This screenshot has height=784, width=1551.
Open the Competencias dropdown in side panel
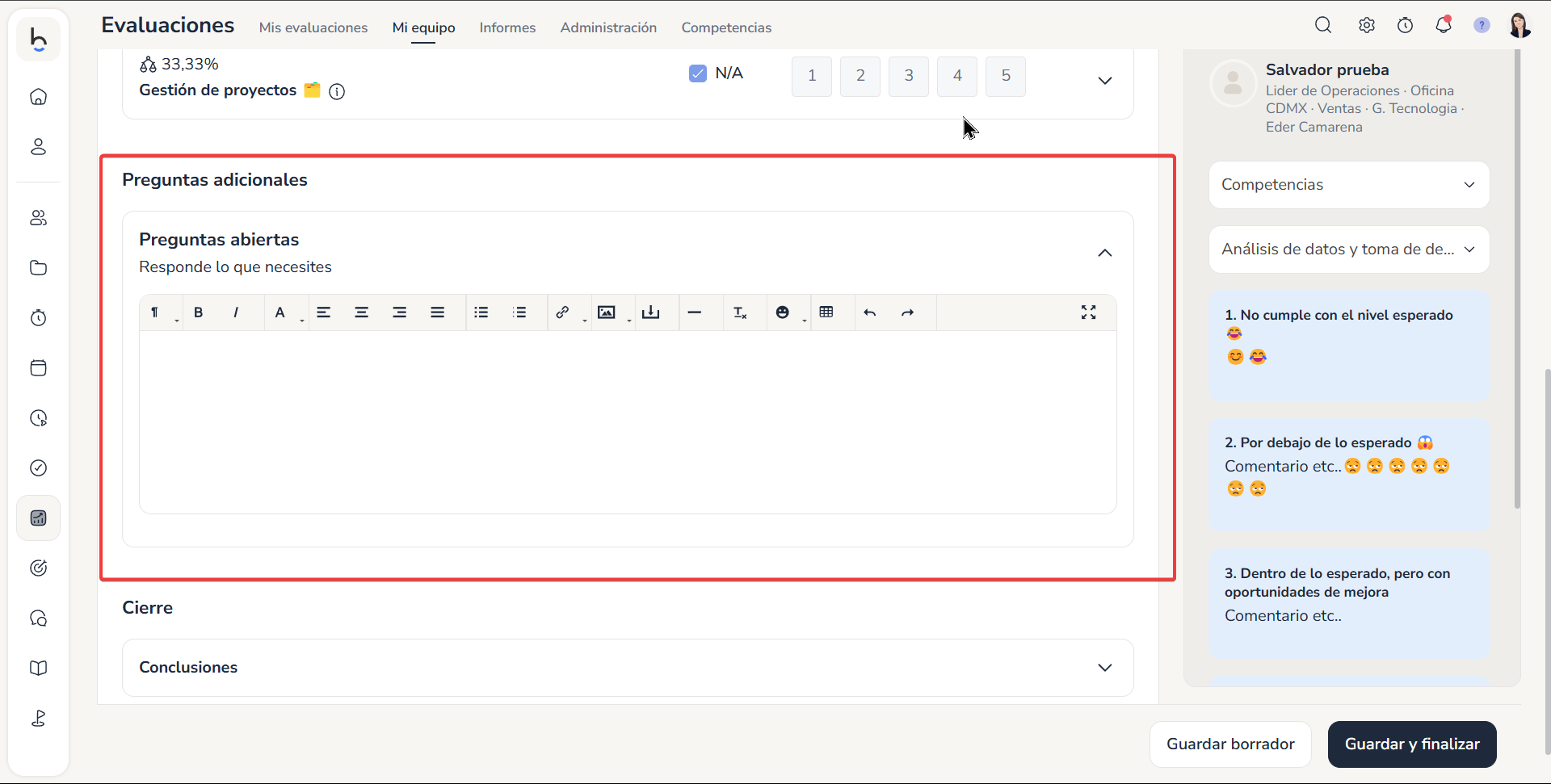click(1349, 185)
